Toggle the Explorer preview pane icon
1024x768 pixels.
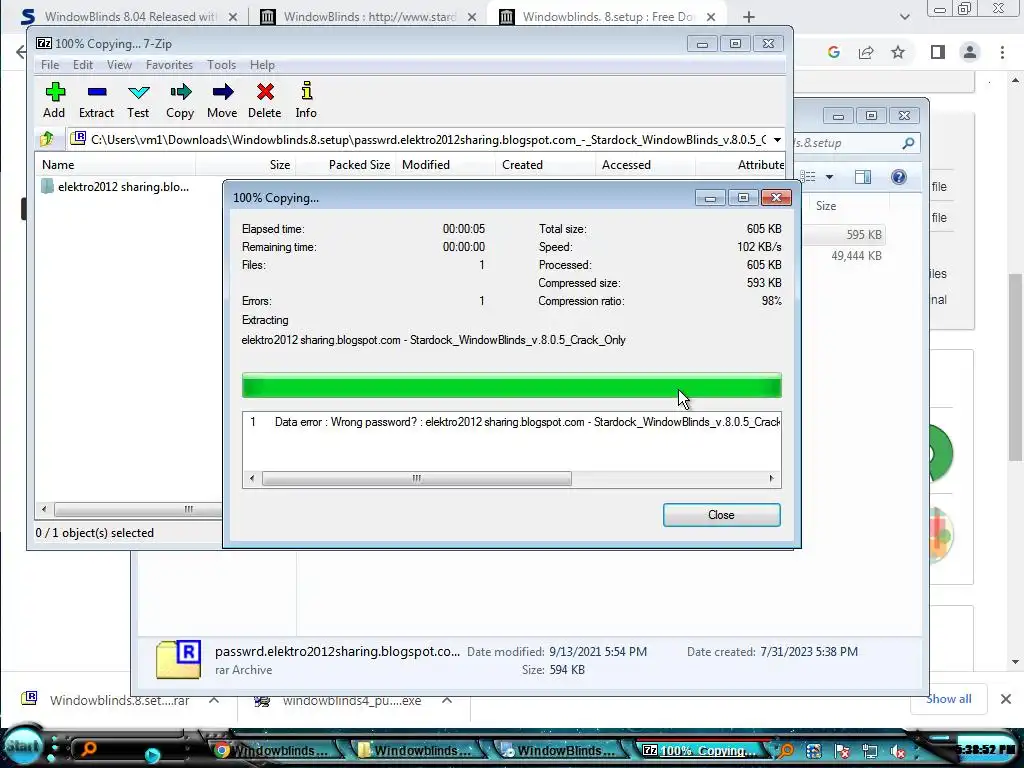[863, 177]
